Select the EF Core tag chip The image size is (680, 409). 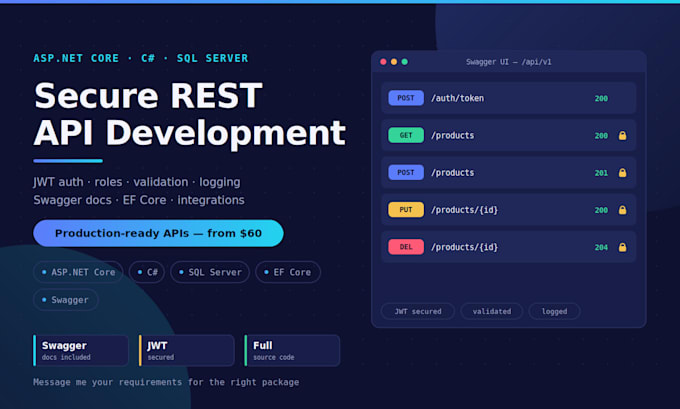(x=288, y=272)
